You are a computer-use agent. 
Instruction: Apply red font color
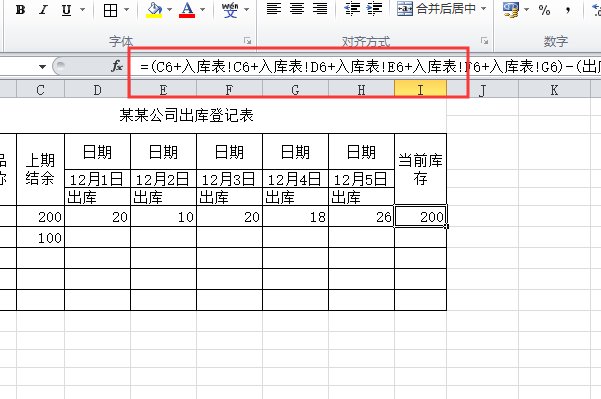point(187,10)
